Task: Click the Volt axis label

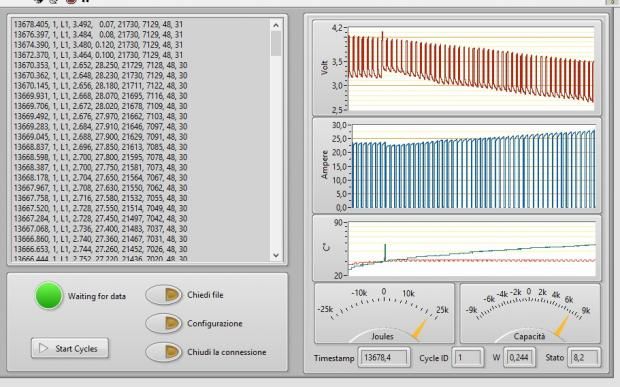Action: pyautogui.click(x=325, y=68)
